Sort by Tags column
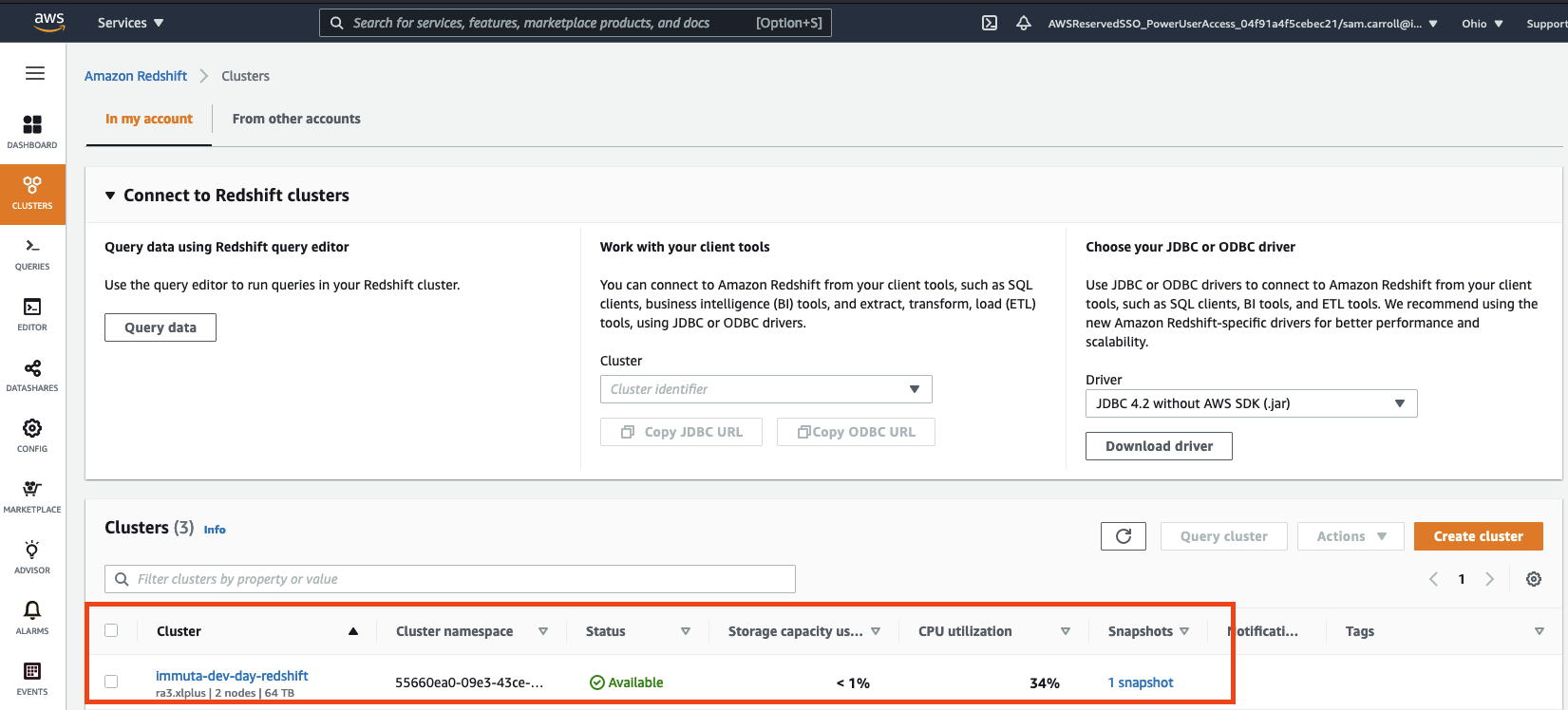Screen dimensions: 1568x710 coord(1540,631)
